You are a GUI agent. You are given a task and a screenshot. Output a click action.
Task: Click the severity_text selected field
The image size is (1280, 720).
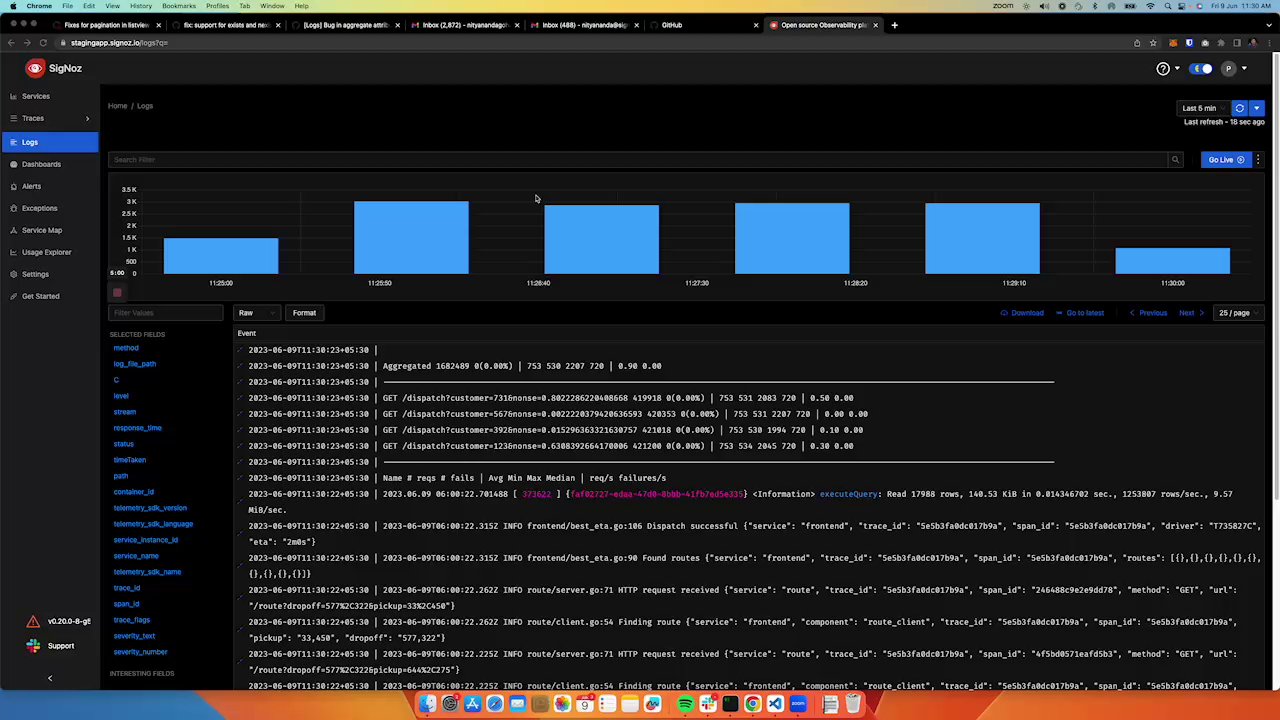tap(134, 636)
